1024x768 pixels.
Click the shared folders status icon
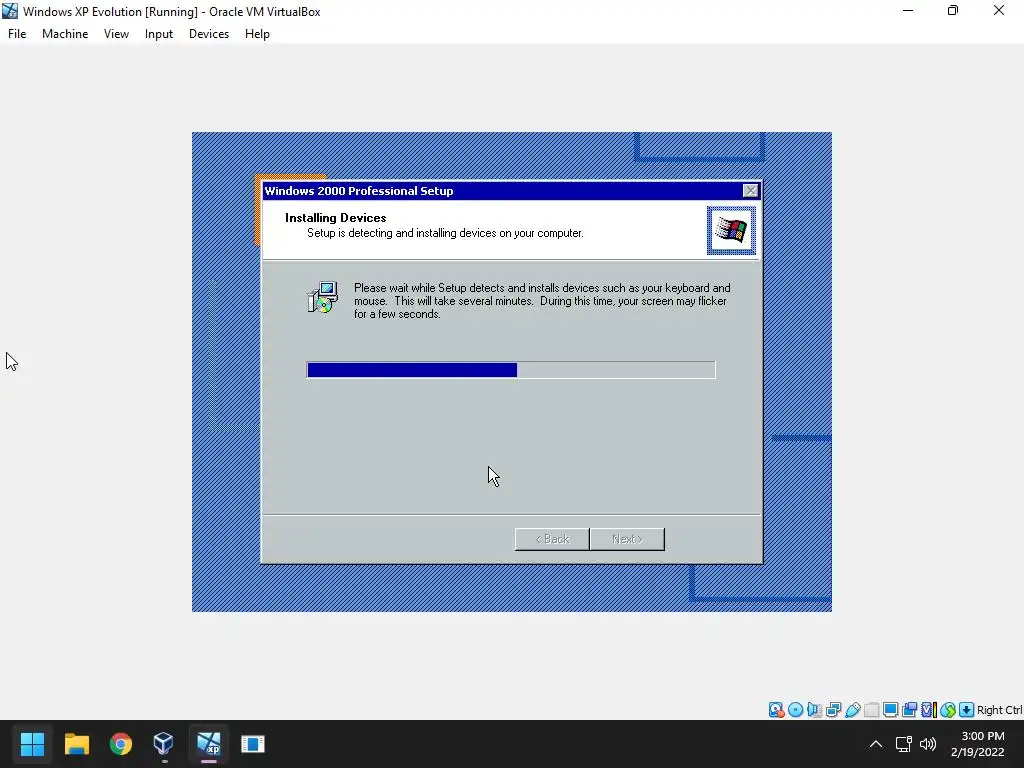871,710
